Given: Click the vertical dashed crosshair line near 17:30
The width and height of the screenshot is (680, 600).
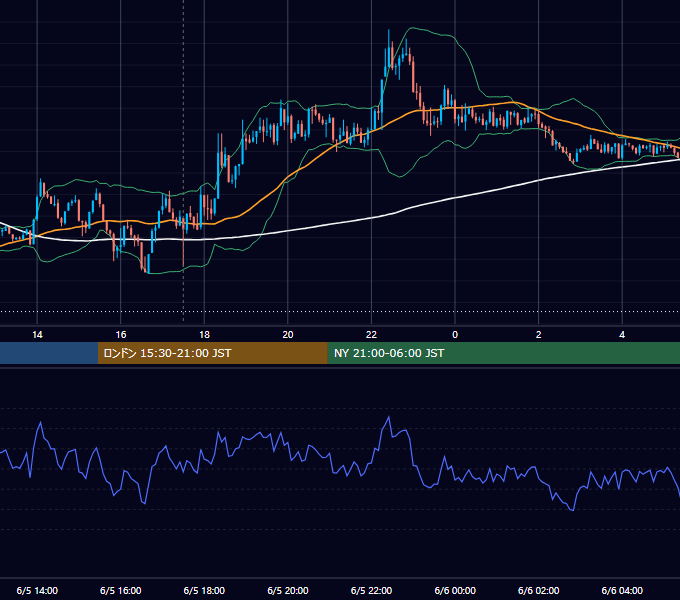Looking at the screenshot, I should [183, 160].
